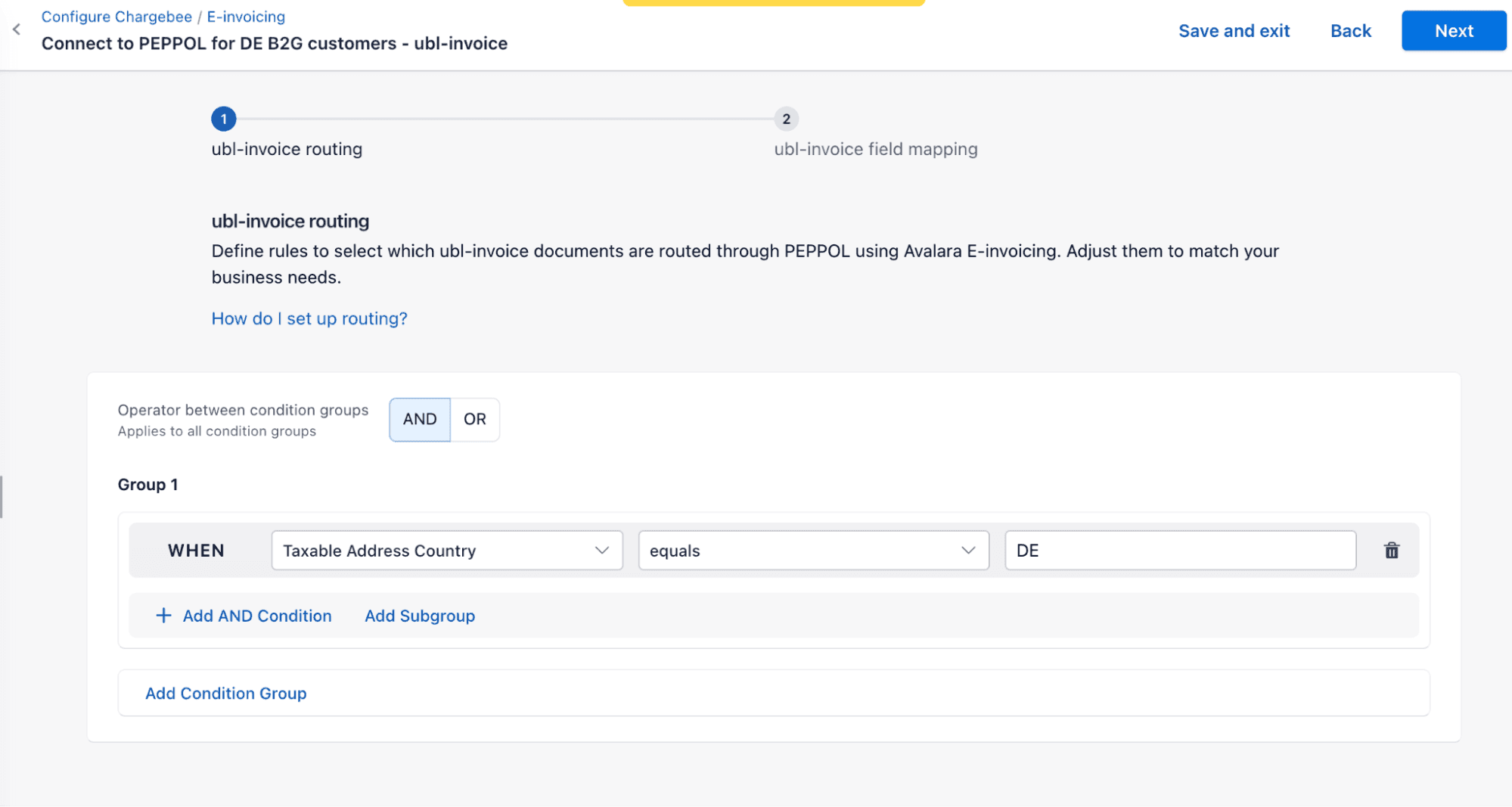The image size is (1512, 807).
Task: Open the Taxable Address Country dropdown
Action: coord(446,551)
